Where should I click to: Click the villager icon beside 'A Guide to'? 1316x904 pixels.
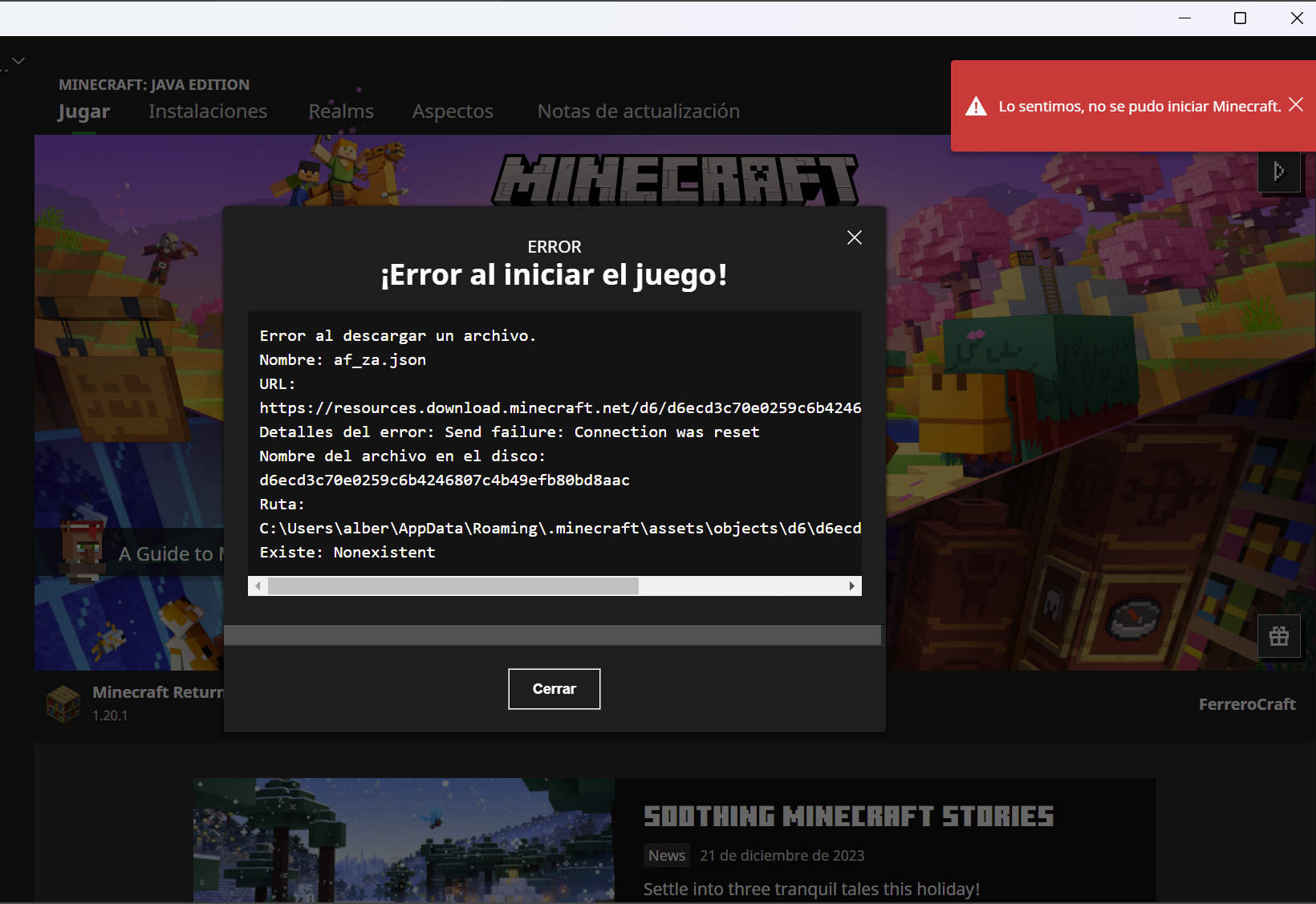(x=83, y=551)
